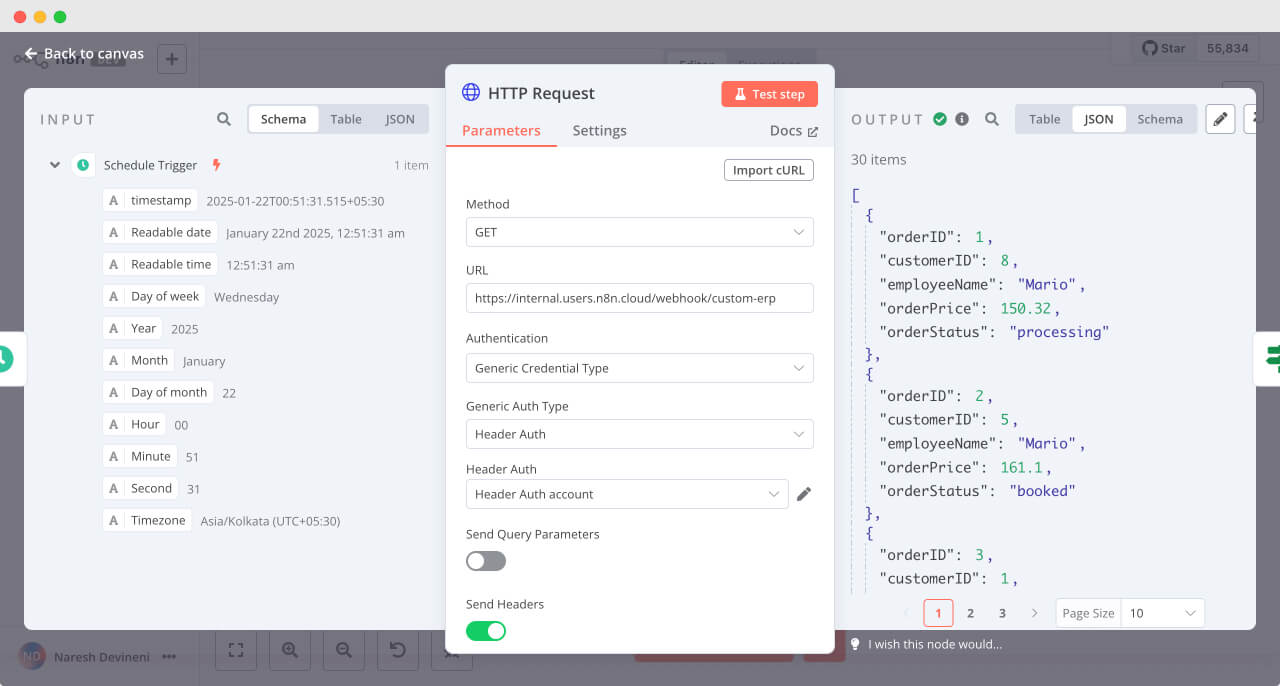Switch INPUT view to Table
This screenshot has width=1280, height=686.
tap(346, 119)
